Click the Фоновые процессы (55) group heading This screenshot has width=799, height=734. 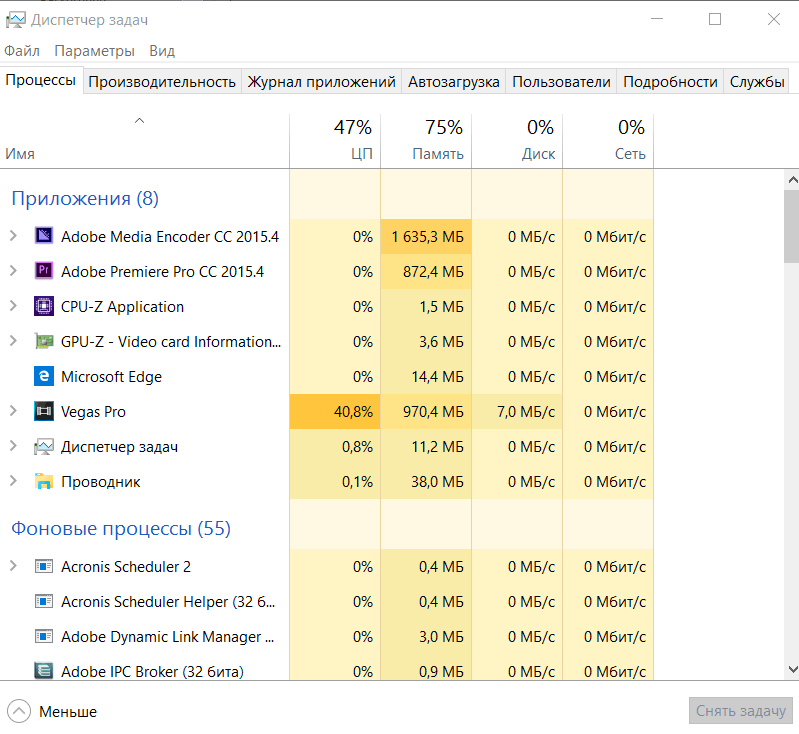click(x=121, y=529)
